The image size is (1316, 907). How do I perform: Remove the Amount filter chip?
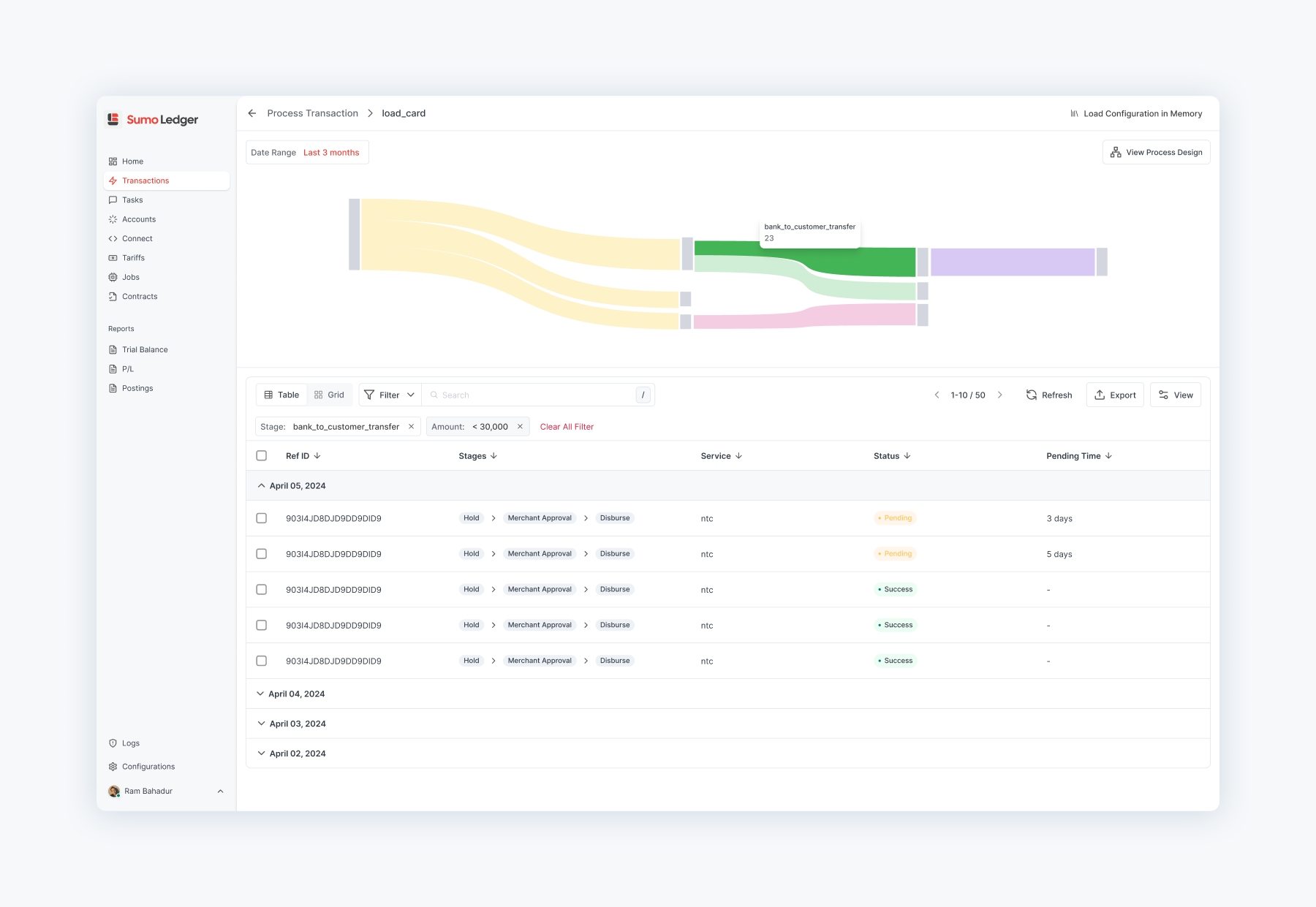520,427
